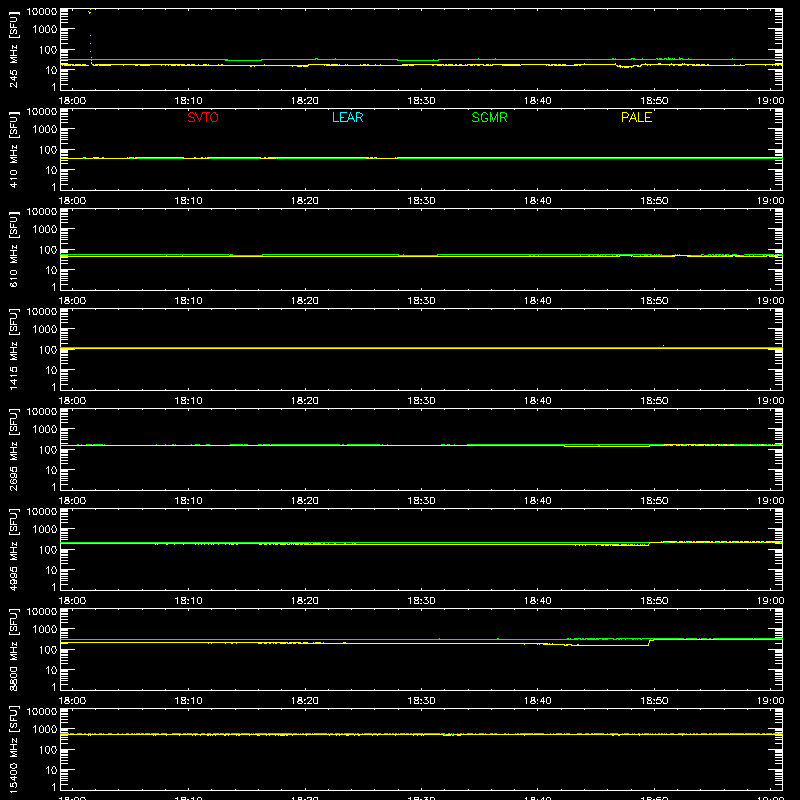Click yellow trace step-up near 18:50 in 8800 MHz plot
The width and height of the screenshot is (800, 800).
coord(649,642)
